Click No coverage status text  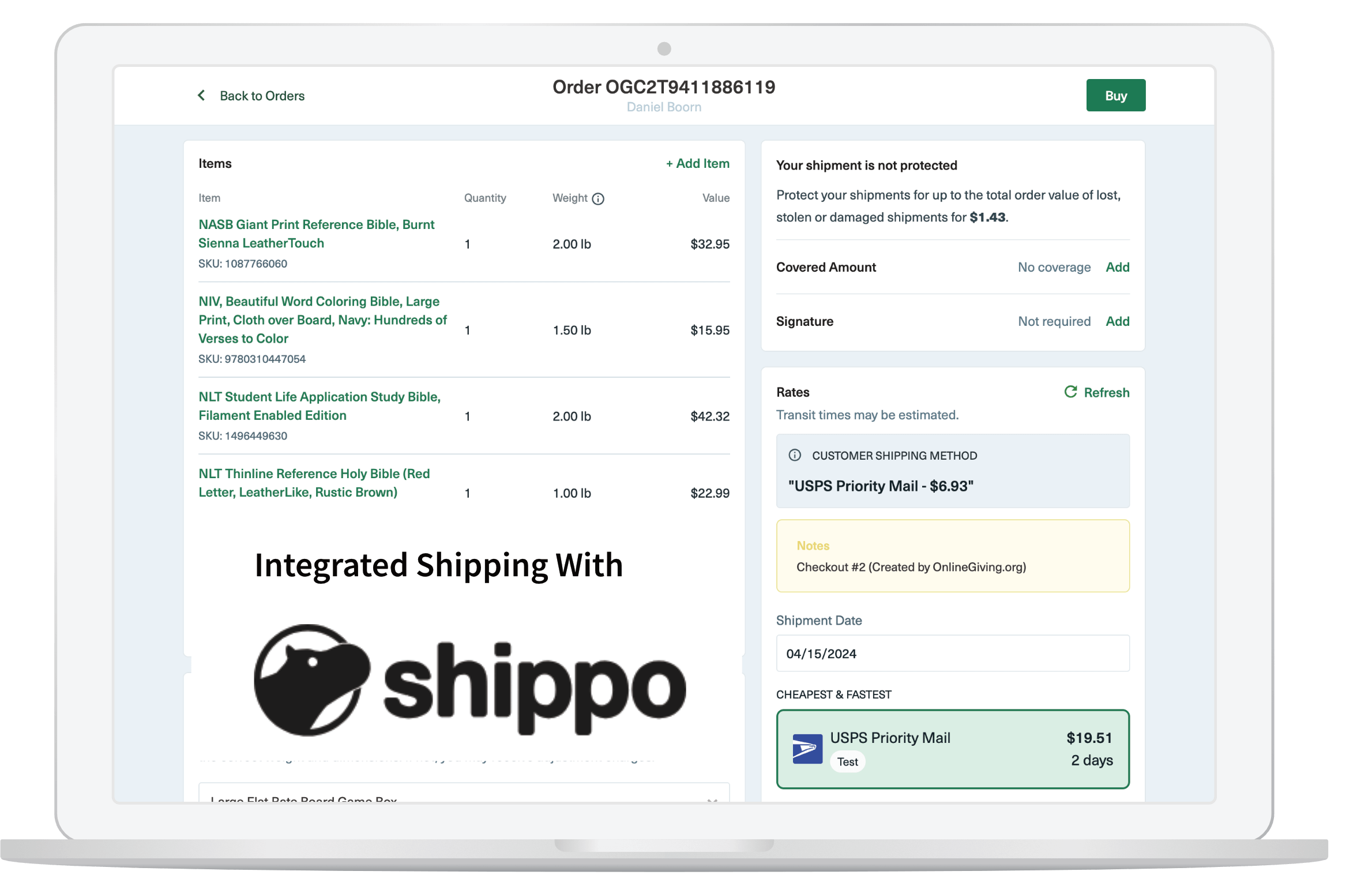[1054, 267]
